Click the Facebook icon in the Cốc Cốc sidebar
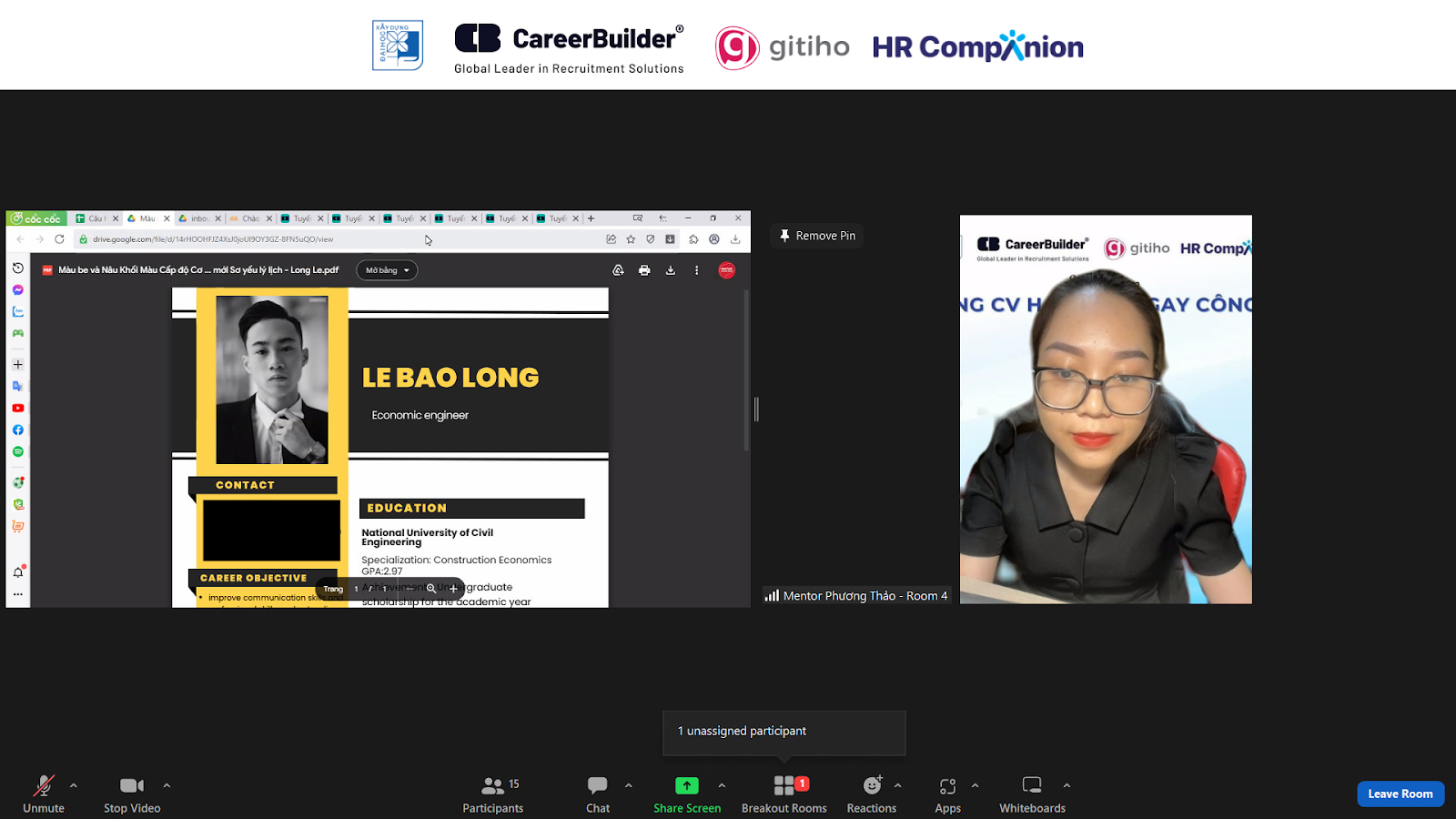The width and height of the screenshot is (1456, 819). 18,430
